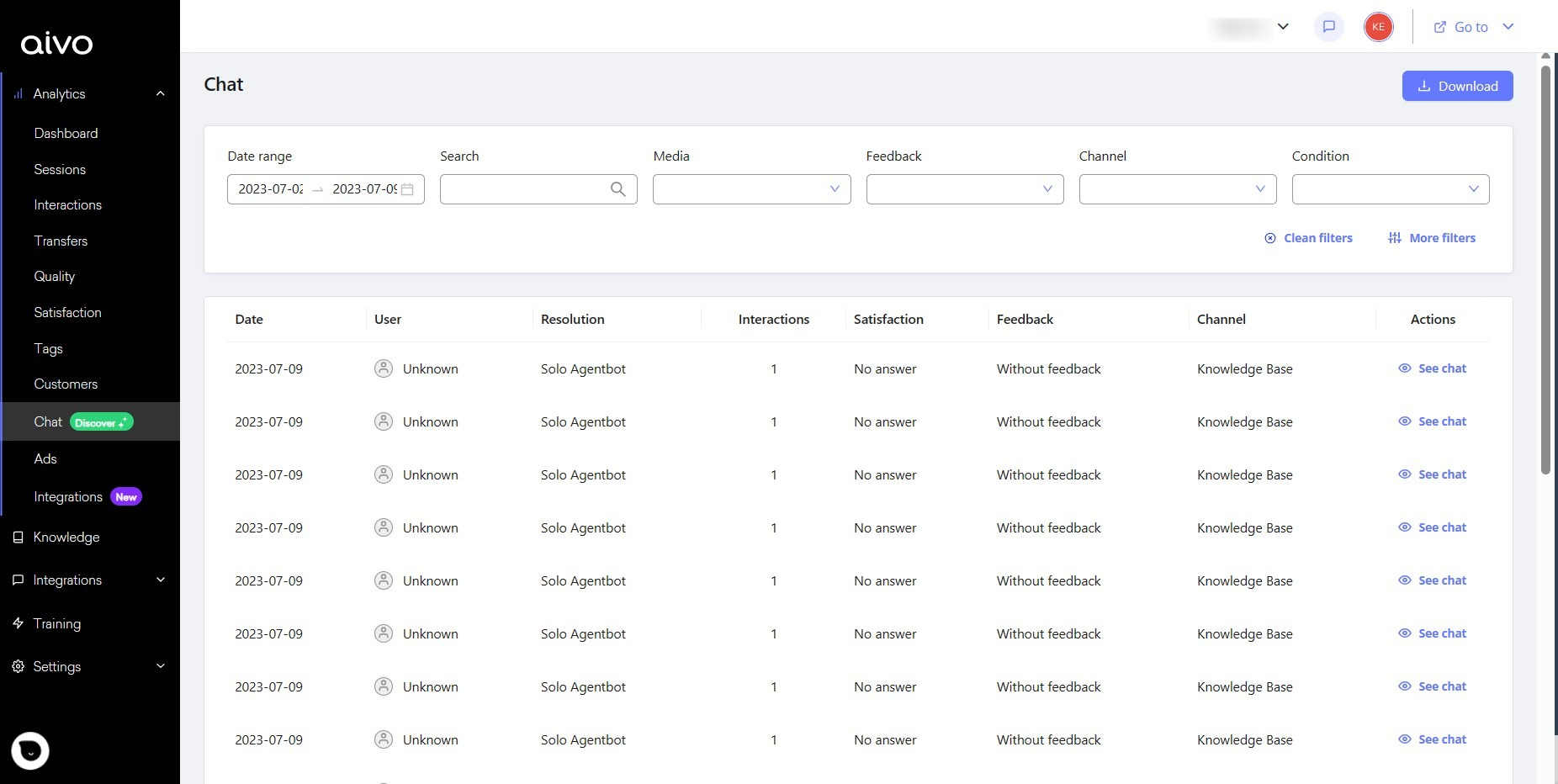
Task: Click the Knowledge book icon in sidebar
Action: (x=19, y=538)
